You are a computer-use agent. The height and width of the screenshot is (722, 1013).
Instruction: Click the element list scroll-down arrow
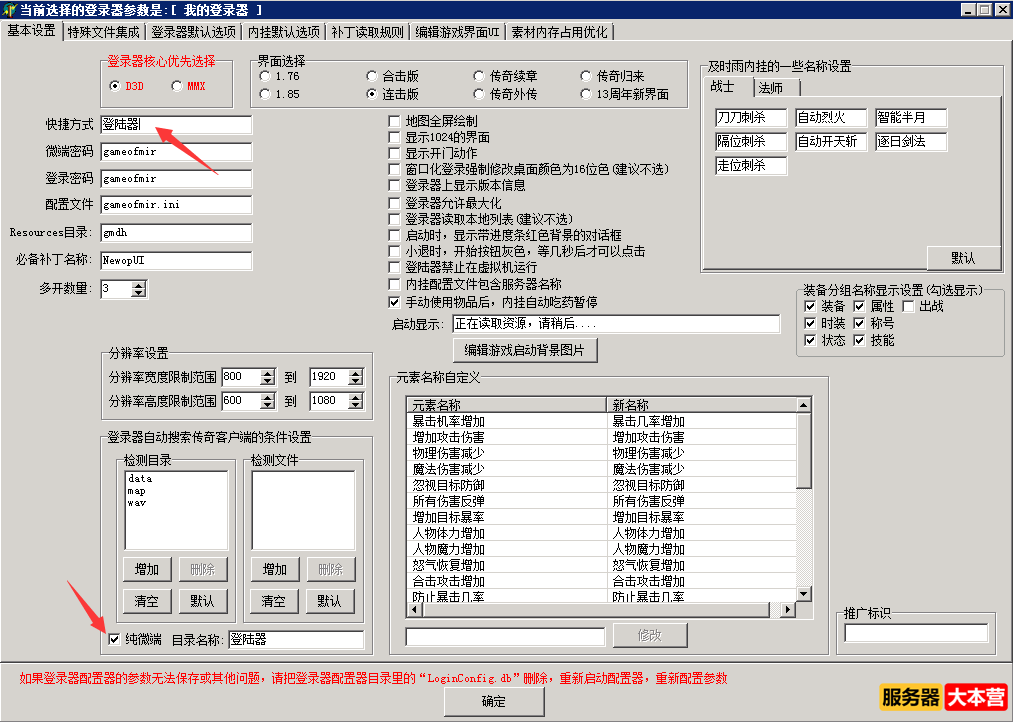804,594
